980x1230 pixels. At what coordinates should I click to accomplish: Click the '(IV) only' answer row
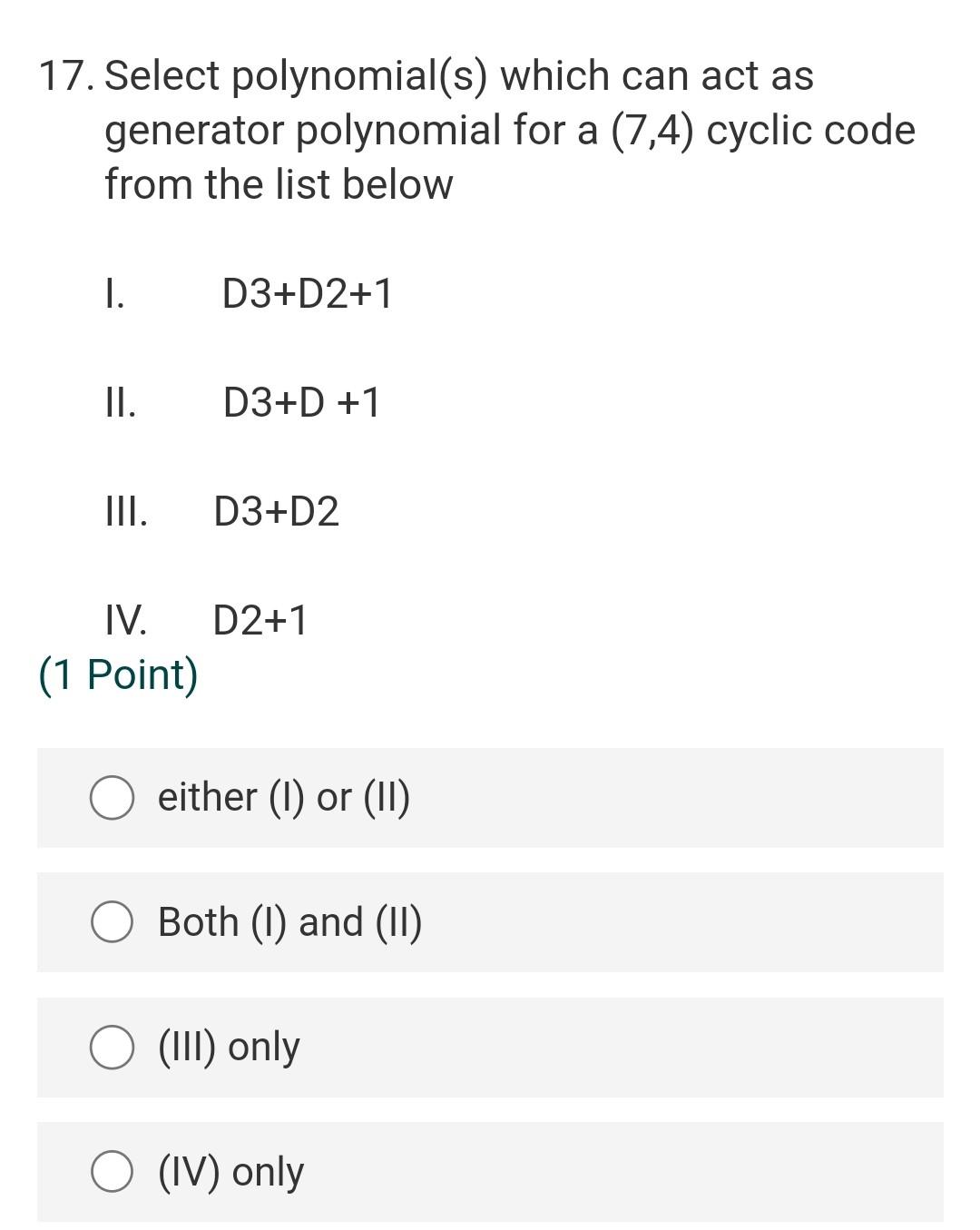point(490,1172)
